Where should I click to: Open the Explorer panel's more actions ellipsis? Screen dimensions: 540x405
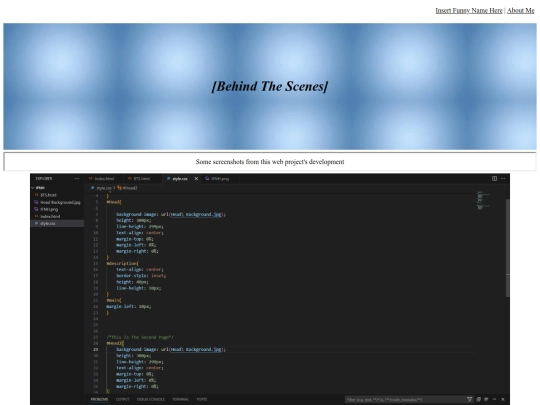(77, 178)
